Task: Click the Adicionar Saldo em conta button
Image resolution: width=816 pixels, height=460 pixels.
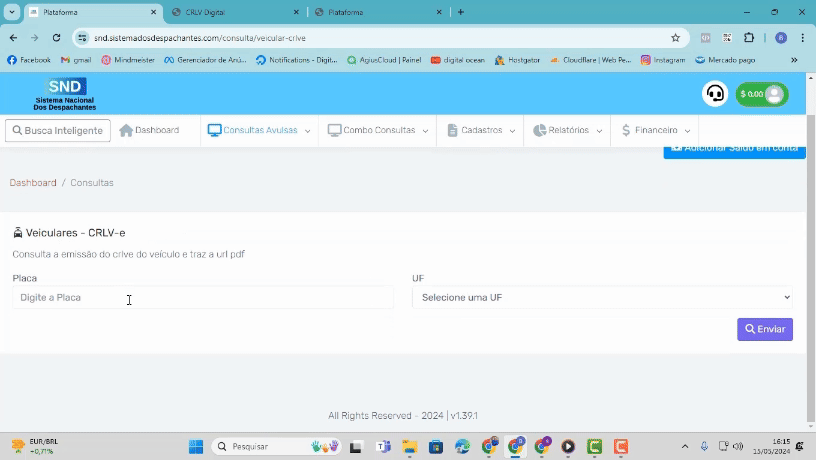Action: tap(734, 149)
